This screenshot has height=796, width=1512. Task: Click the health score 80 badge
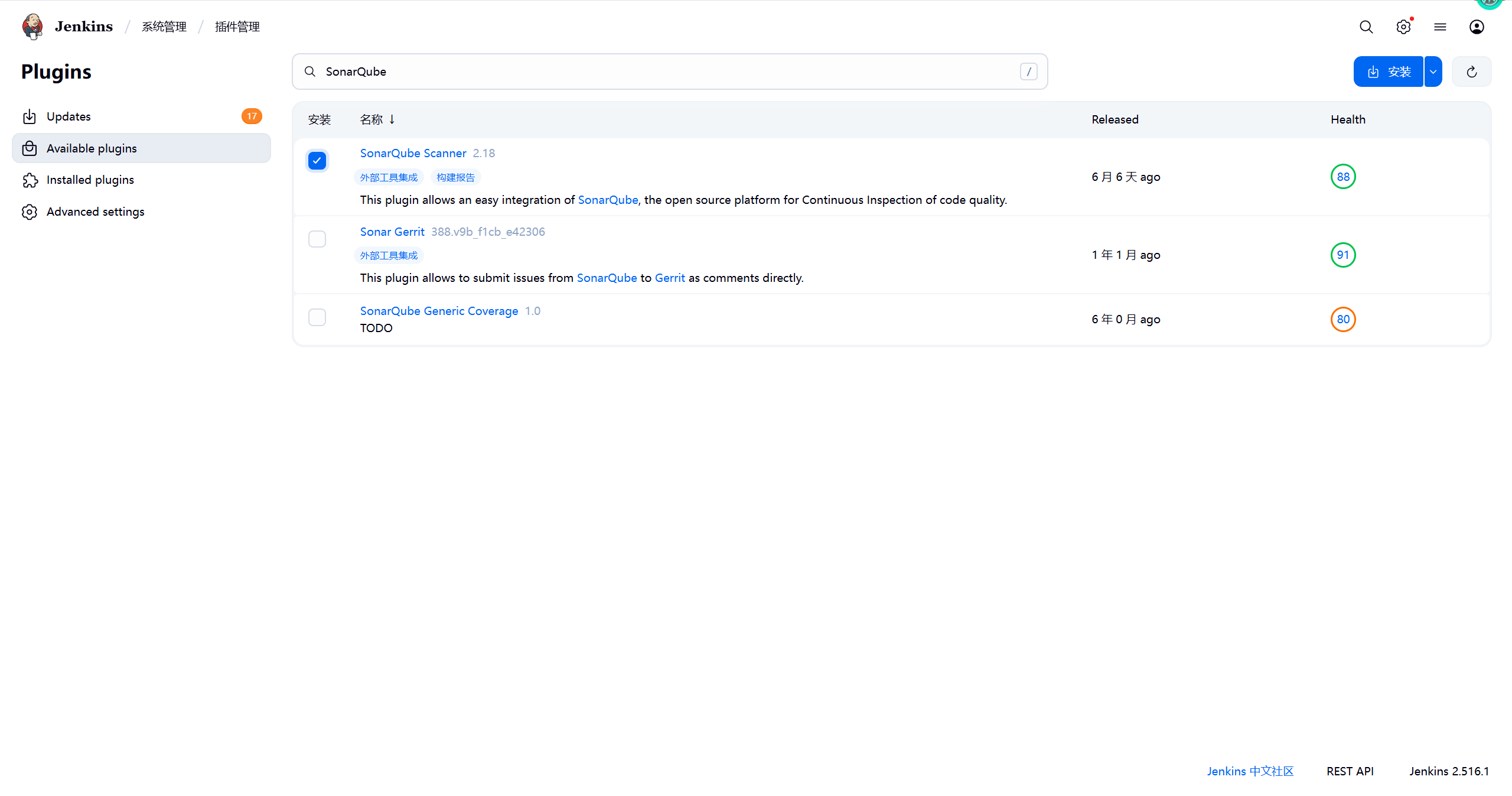point(1343,319)
